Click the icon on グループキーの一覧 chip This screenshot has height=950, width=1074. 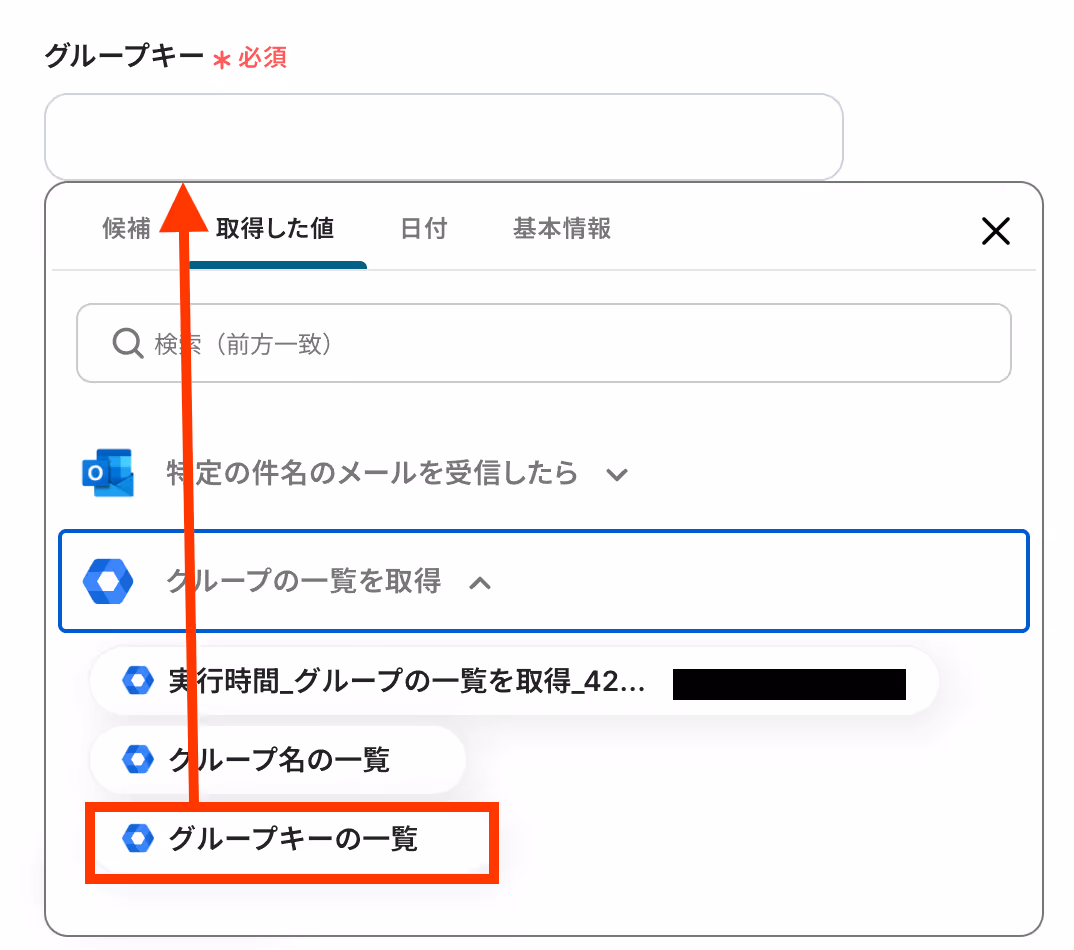(138, 838)
